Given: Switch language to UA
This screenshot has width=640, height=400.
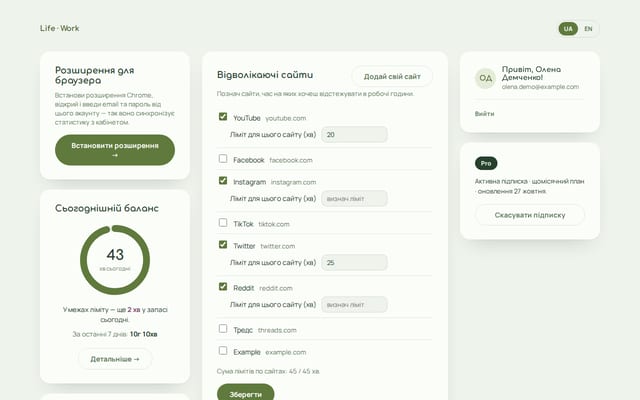Looking at the screenshot, I should 568,29.
